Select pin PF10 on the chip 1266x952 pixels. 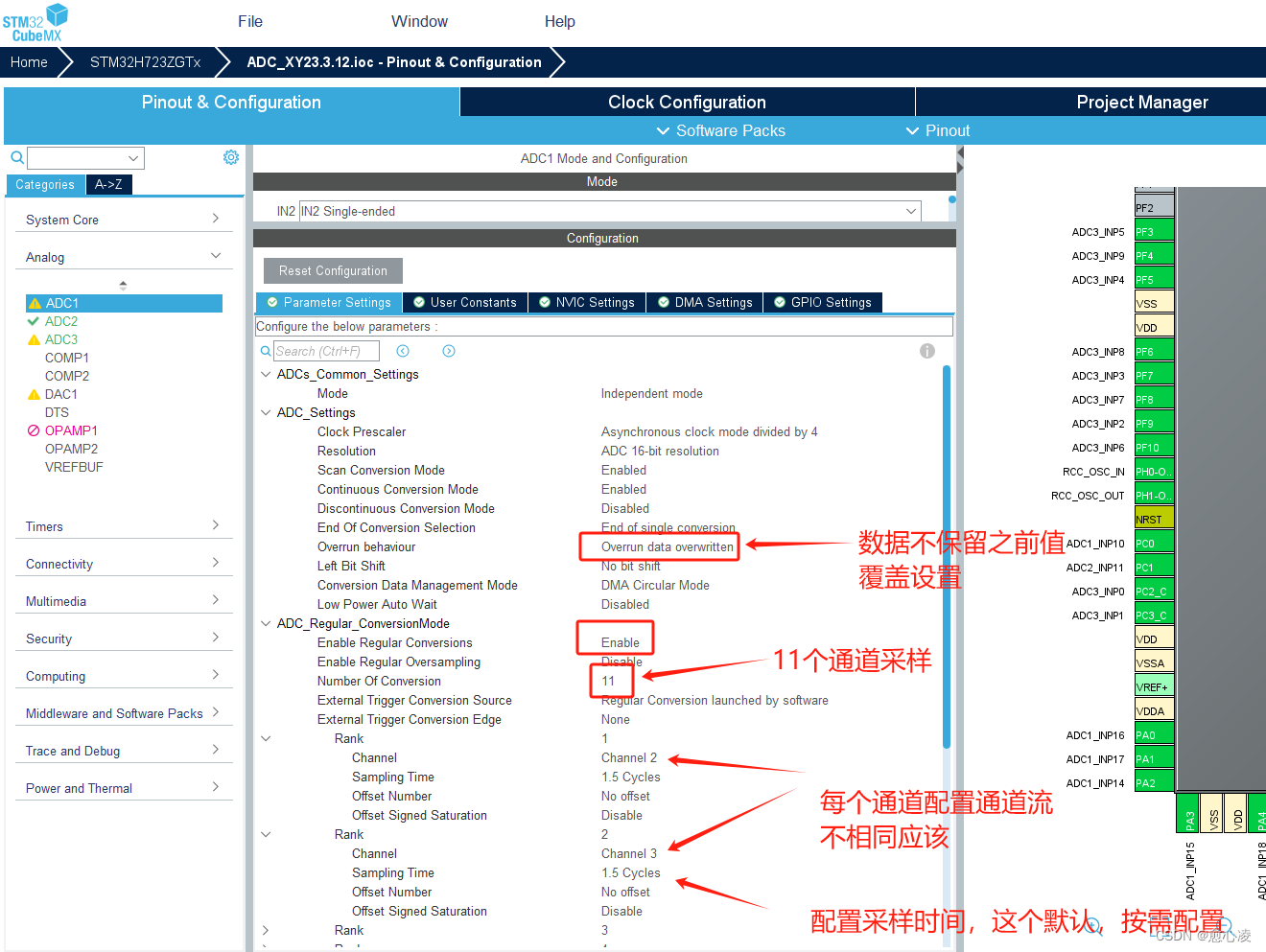point(1155,448)
